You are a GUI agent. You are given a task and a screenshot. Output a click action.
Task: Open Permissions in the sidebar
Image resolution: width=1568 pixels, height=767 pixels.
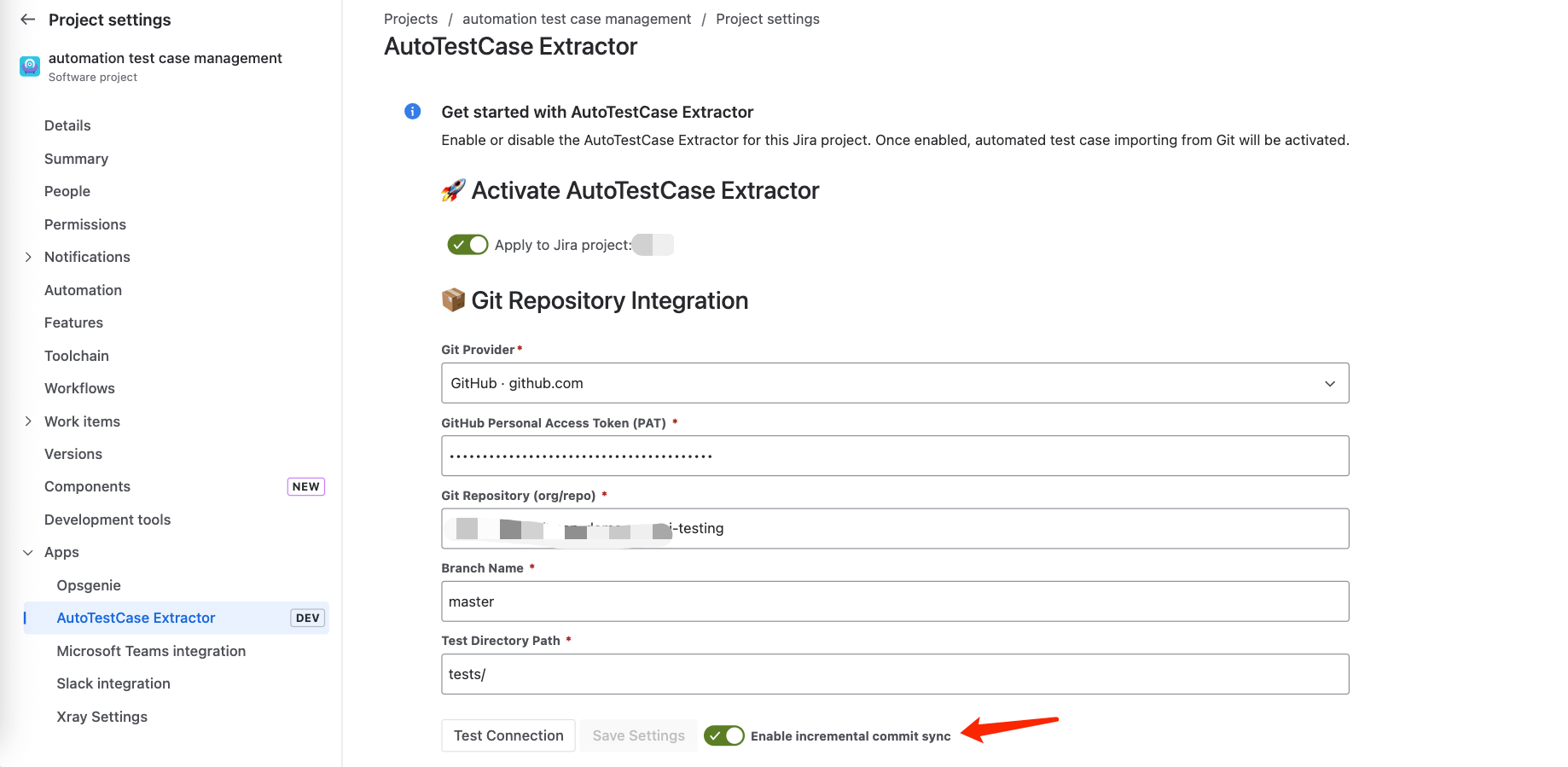(85, 224)
